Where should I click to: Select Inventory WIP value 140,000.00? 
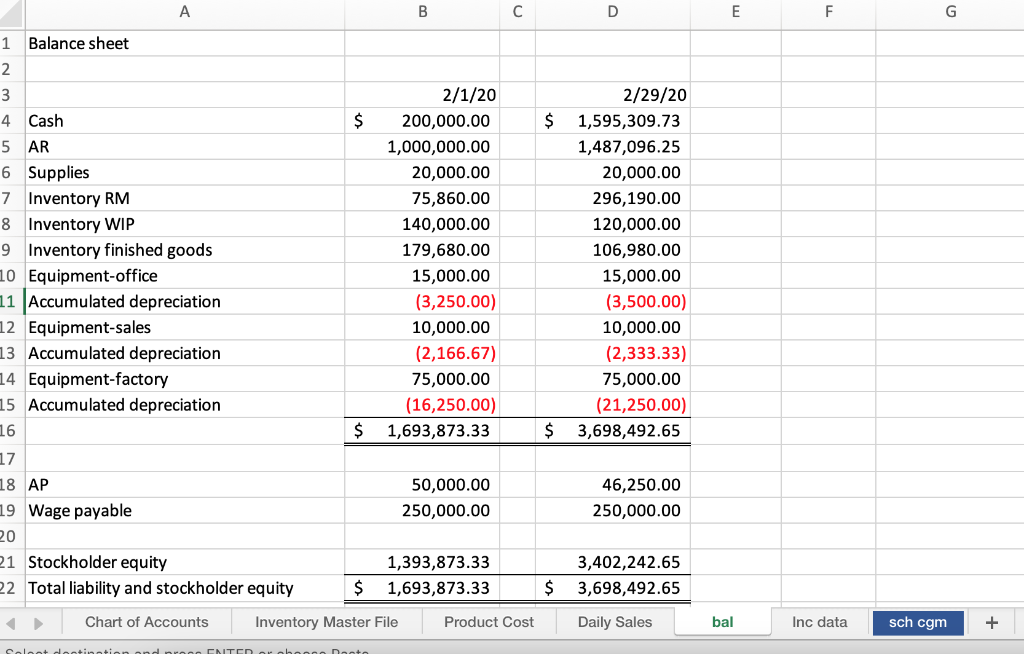tap(423, 224)
